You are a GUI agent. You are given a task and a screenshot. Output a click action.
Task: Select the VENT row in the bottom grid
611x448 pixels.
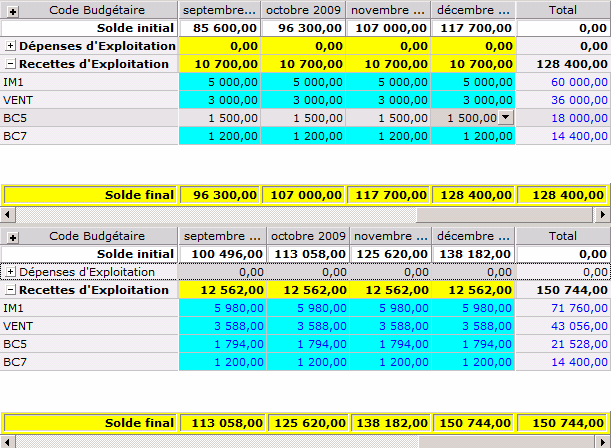[88, 326]
